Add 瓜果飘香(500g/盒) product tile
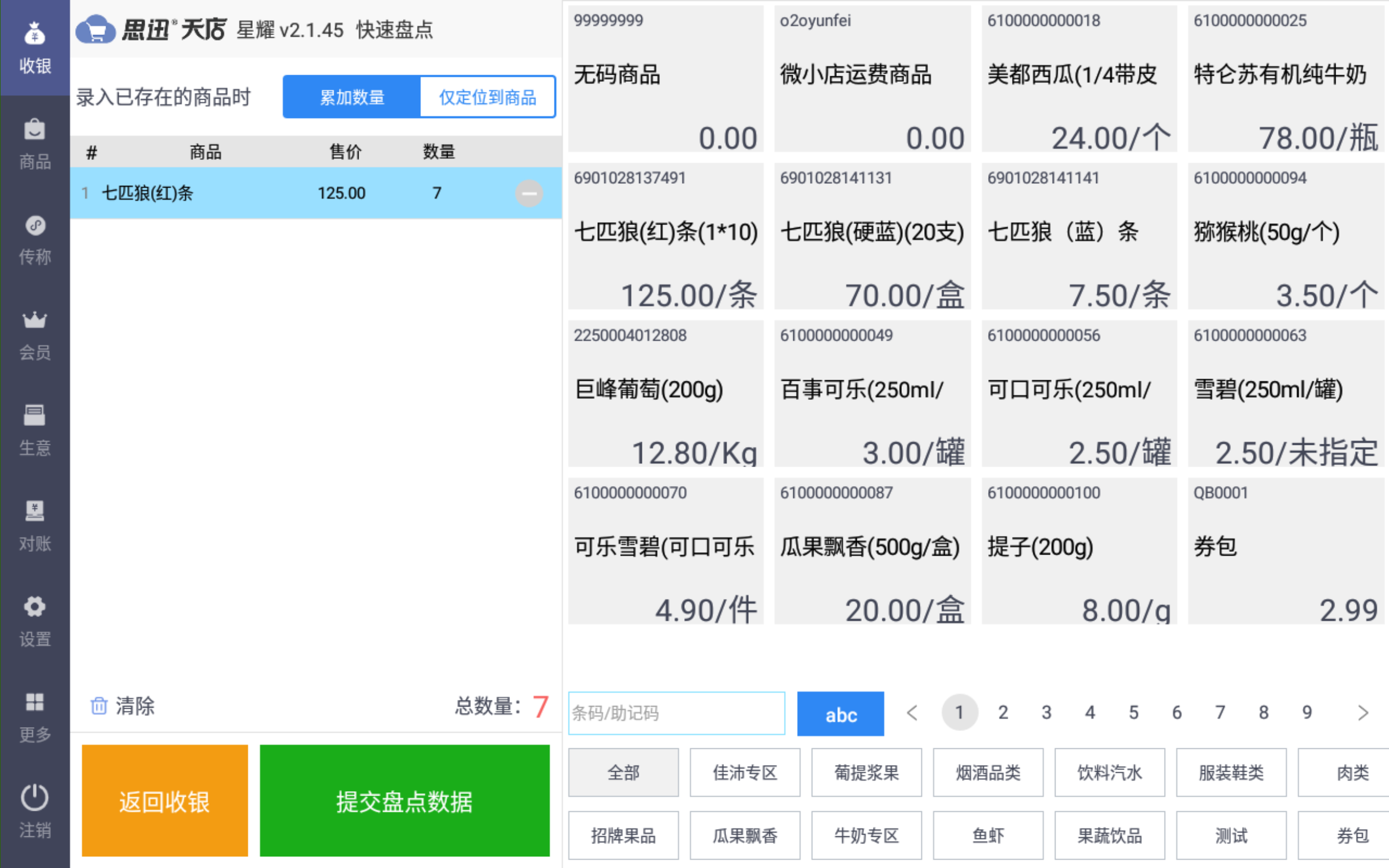The width and height of the screenshot is (1389, 868). [872, 551]
